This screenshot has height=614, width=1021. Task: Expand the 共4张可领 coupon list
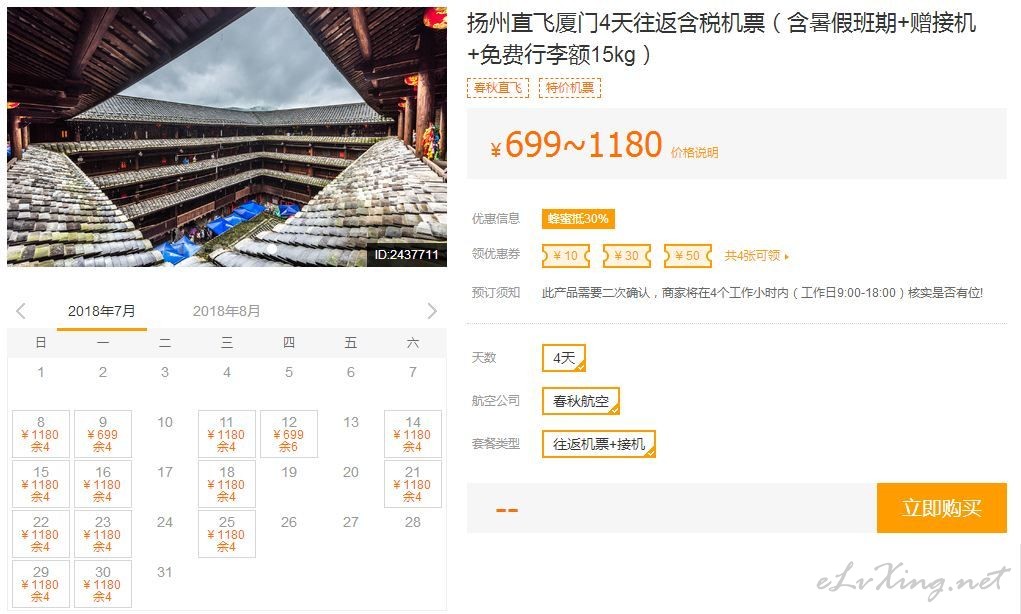pos(757,256)
